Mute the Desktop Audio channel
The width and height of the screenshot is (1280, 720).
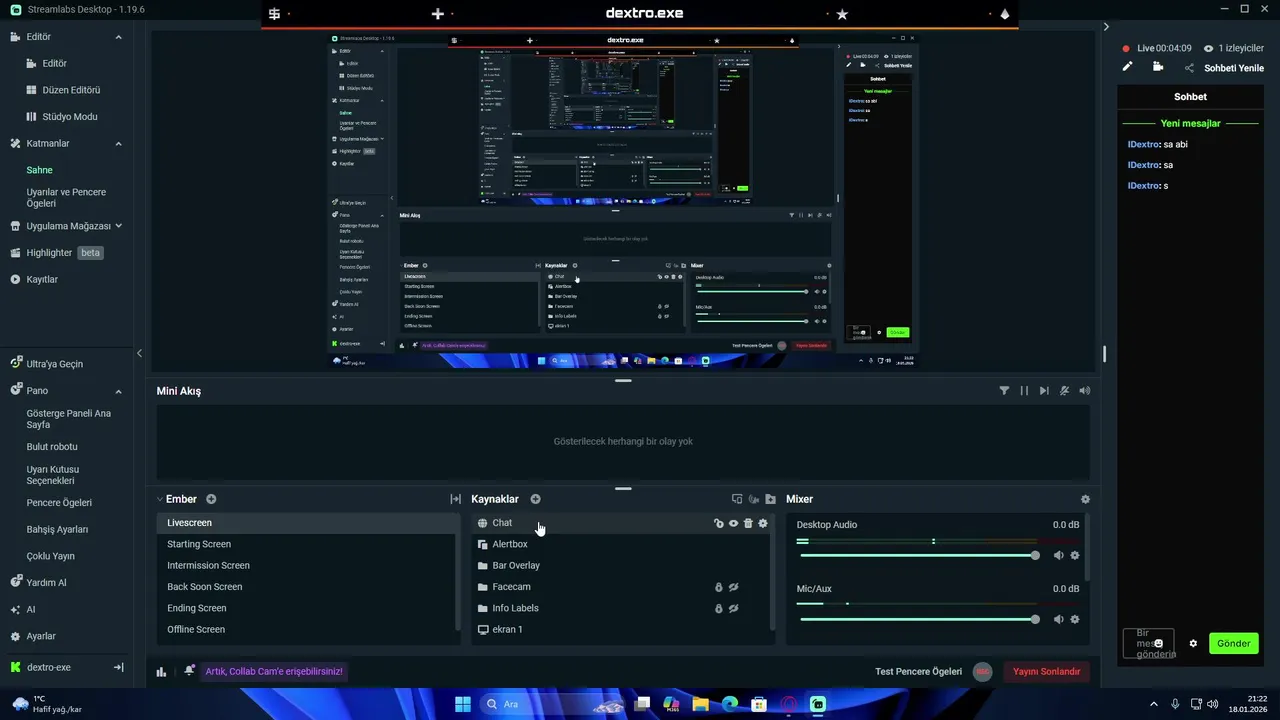click(x=1059, y=555)
